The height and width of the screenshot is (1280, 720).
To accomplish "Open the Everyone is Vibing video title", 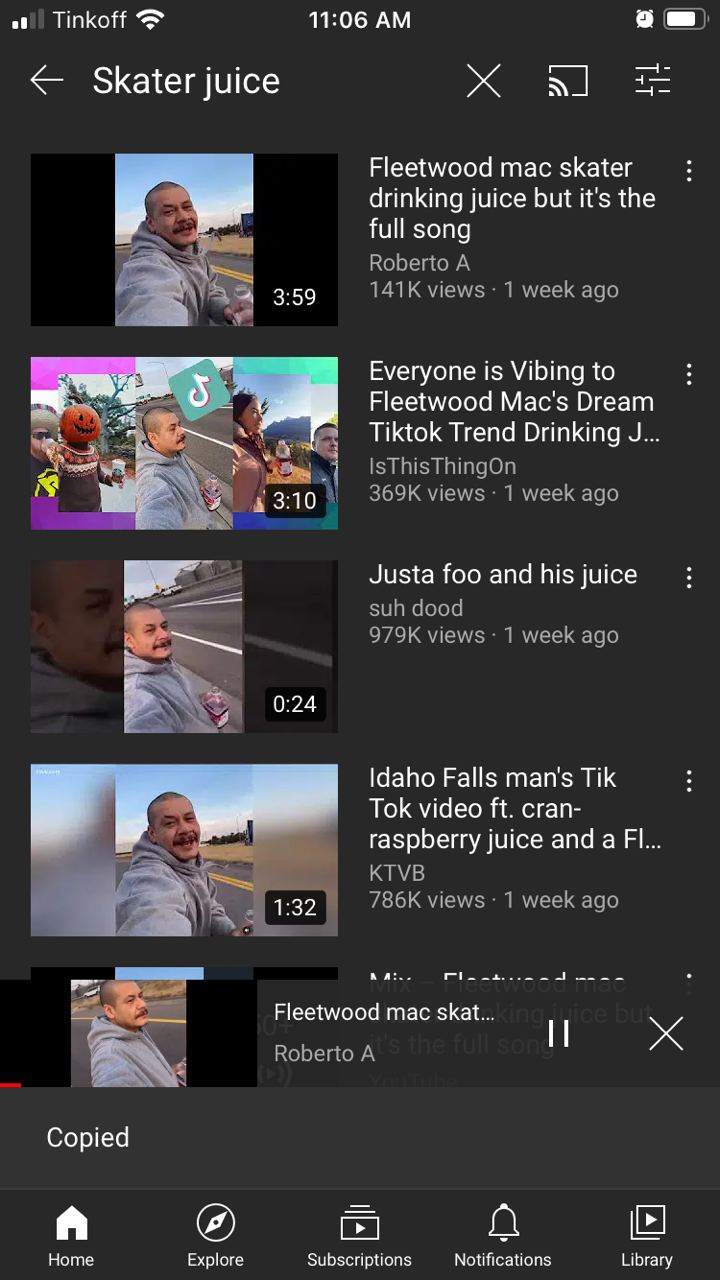I will tap(514, 401).
